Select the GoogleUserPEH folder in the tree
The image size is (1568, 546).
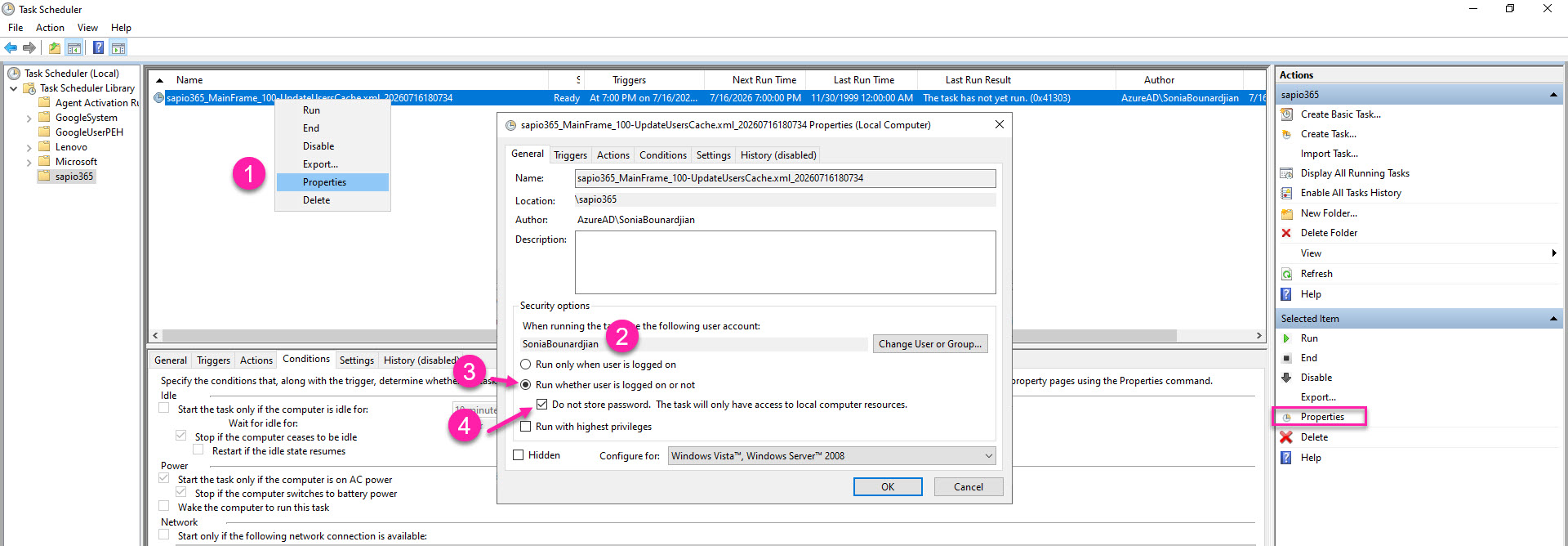89,132
